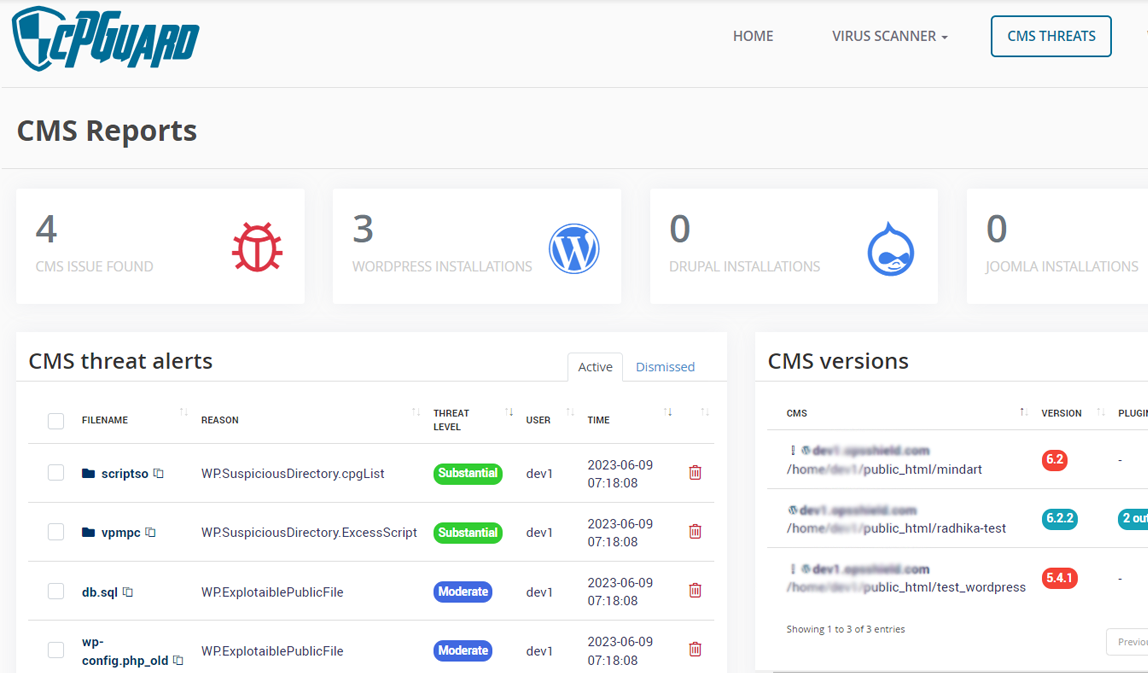This screenshot has height=673, width=1148.
Task: Sort by Threat Level column arrows
Action: [x=509, y=412]
